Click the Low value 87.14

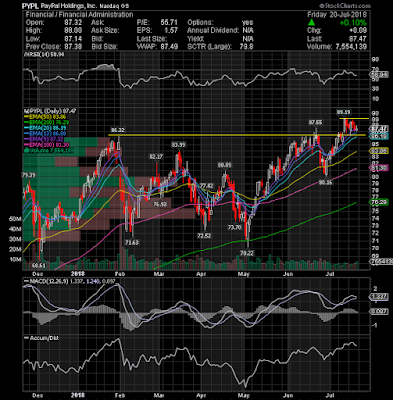[x=74, y=39]
